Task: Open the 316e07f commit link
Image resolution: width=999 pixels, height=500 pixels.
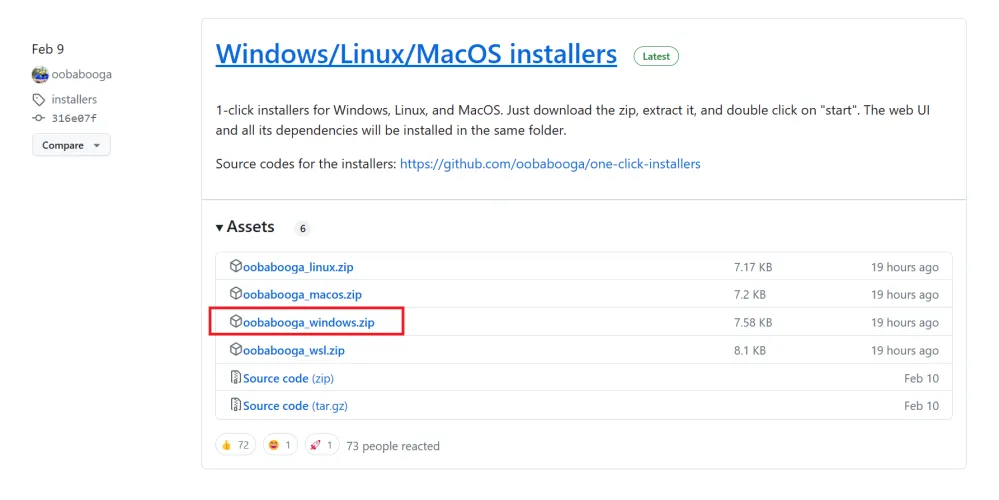Action: pos(74,117)
